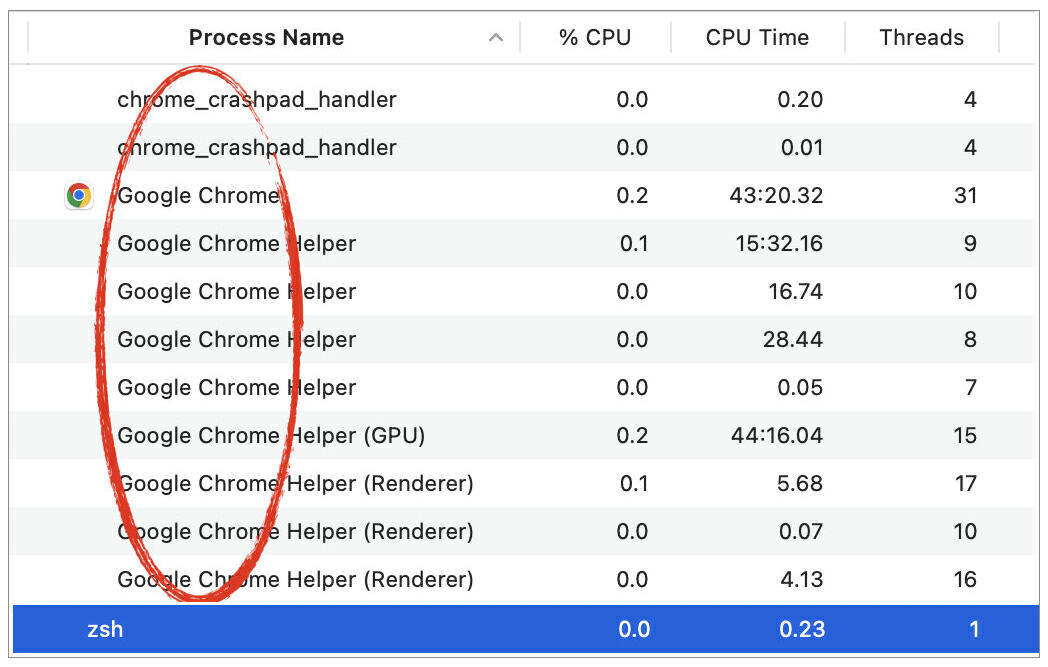Select the Renderer helper with 17 threads
Screen dimensions: 1048x667
coord(295,484)
